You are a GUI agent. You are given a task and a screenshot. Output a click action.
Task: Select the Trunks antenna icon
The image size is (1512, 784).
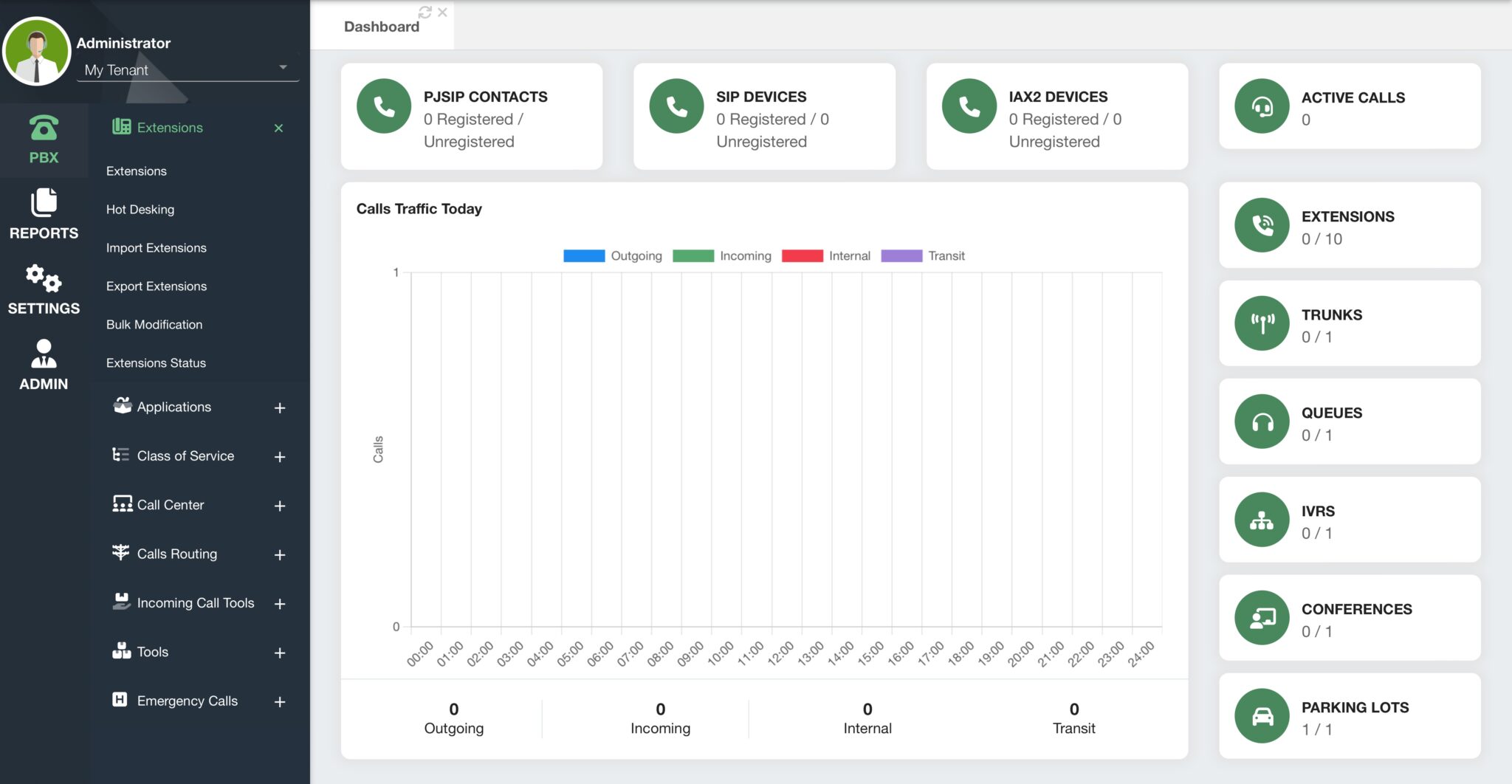(1262, 323)
